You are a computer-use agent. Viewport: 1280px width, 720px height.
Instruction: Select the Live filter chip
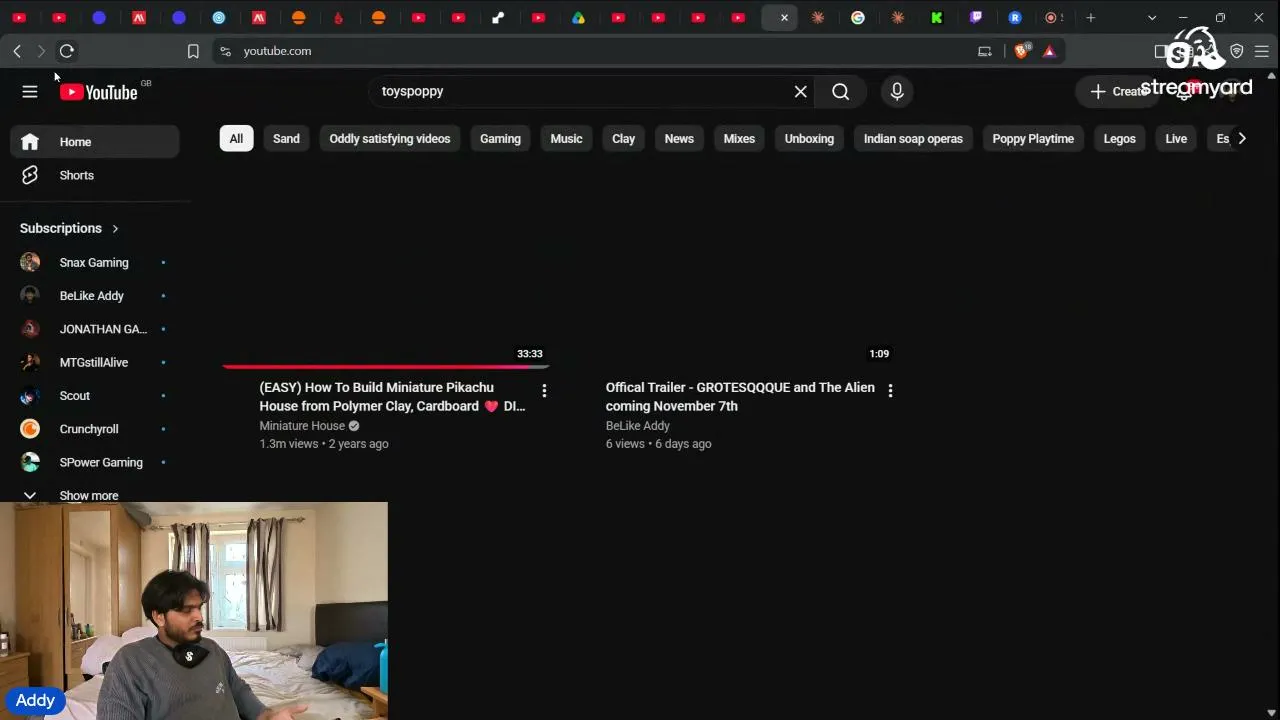(1176, 139)
